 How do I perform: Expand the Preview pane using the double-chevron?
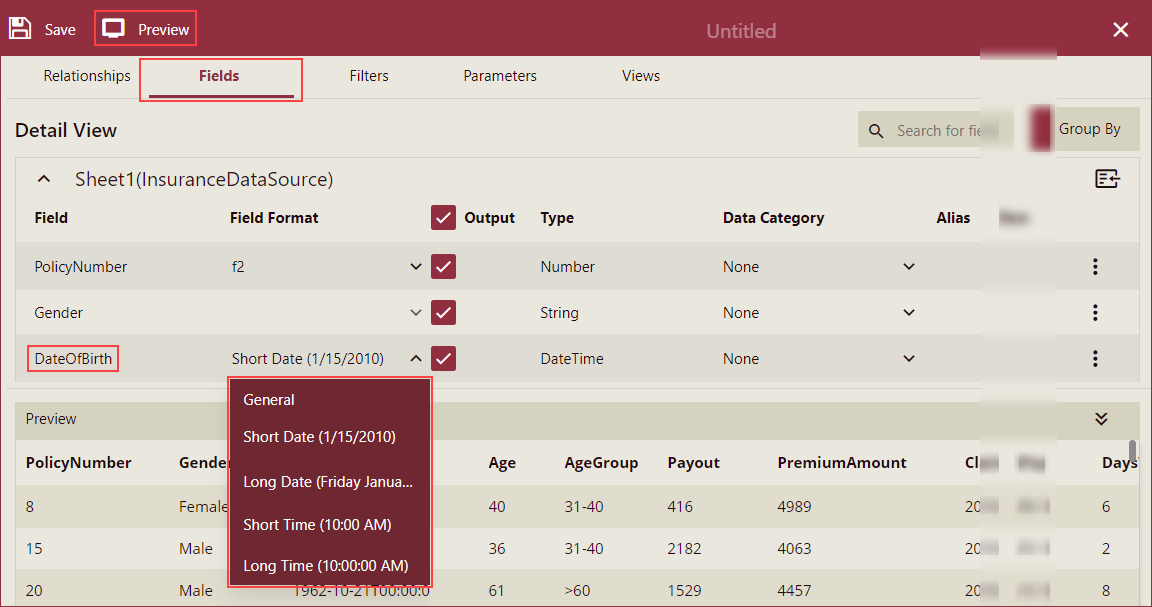point(1101,420)
